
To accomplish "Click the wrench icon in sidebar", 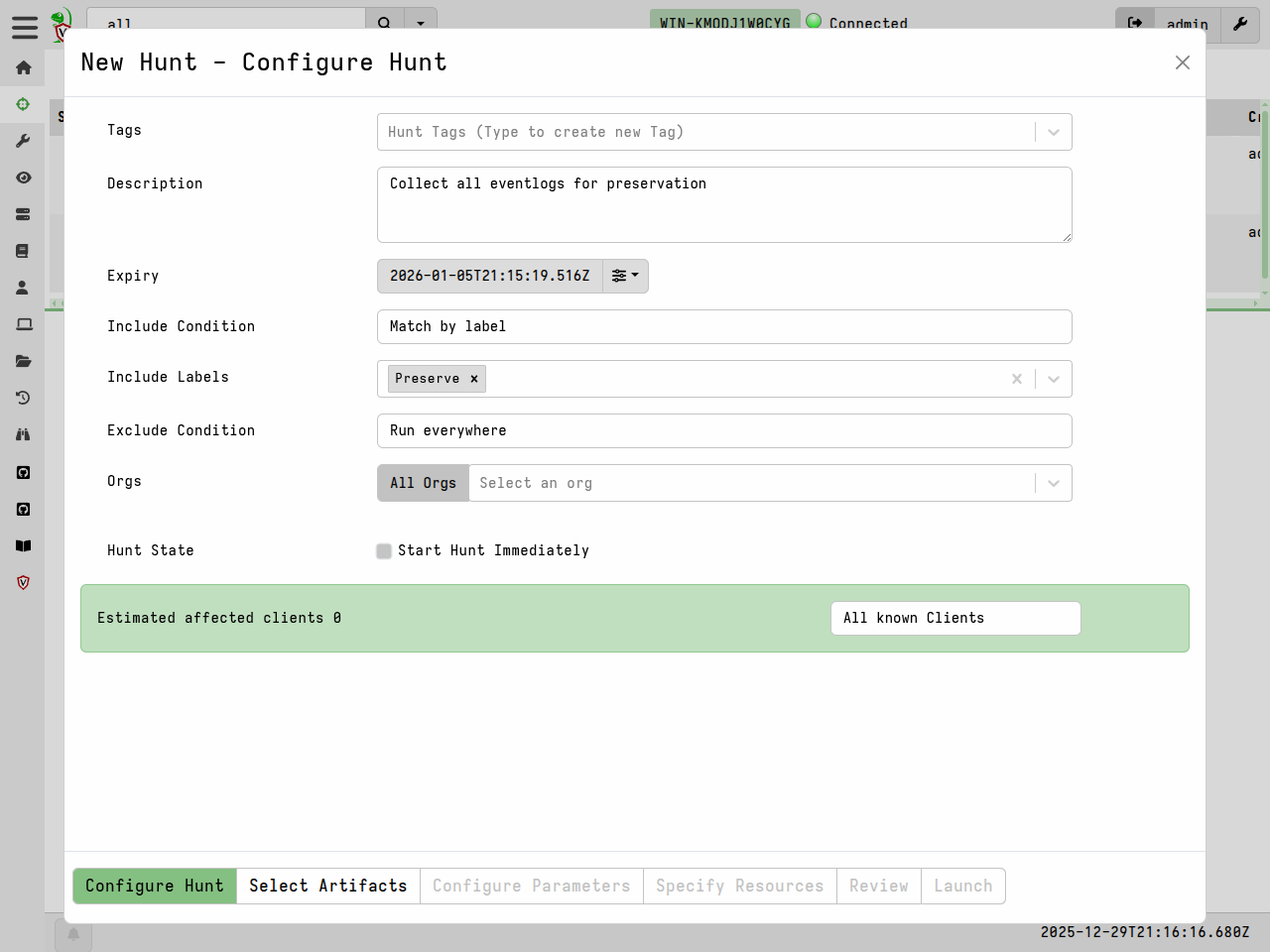I will click(23, 141).
